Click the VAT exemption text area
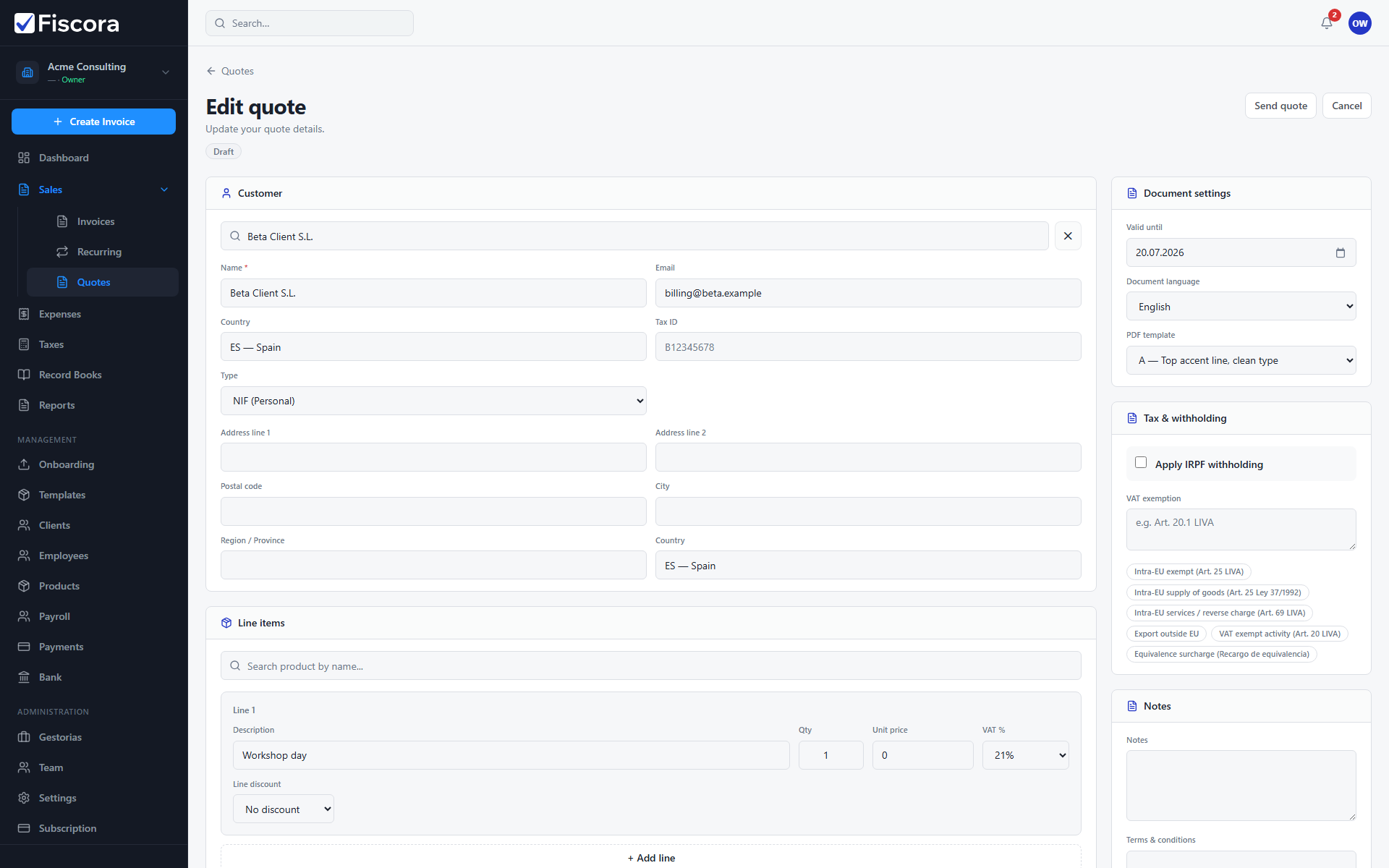This screenshot has width=1389, height=868. [x=1241, y=529]
